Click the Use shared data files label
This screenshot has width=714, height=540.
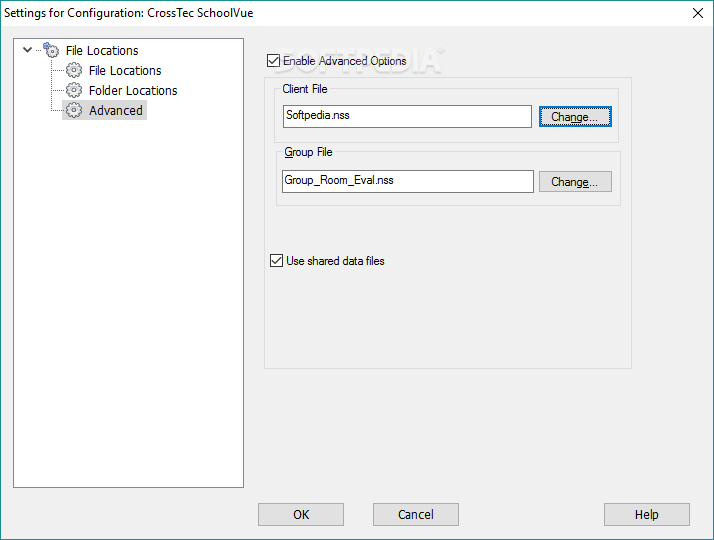[335, 261]
